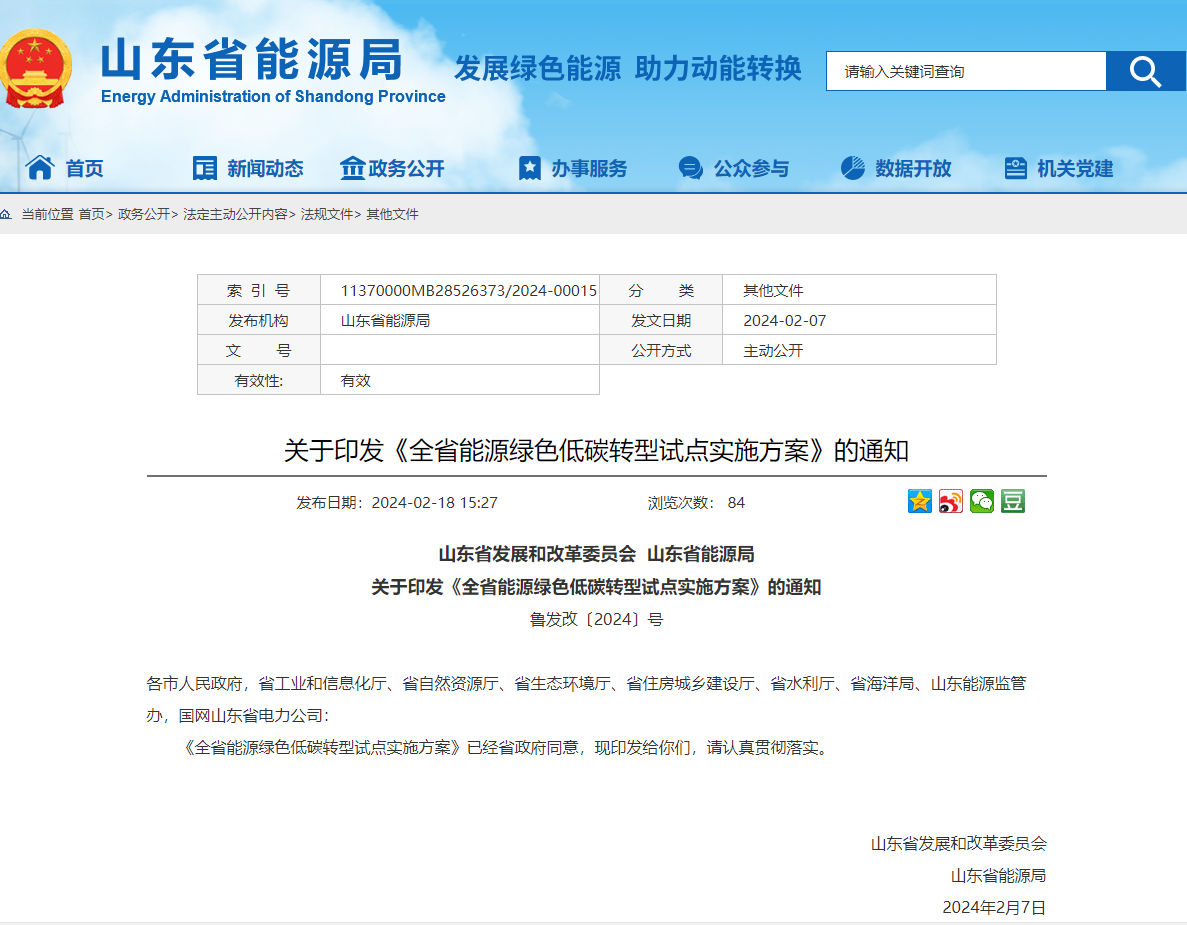
Task: Click the 文号 label cell
Action: (259, 350)
